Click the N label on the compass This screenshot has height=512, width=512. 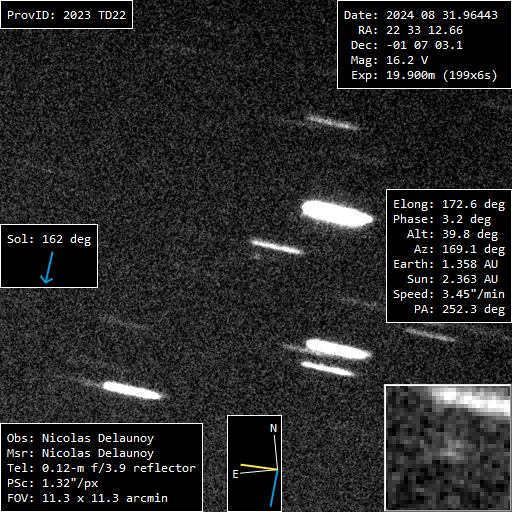click(x=273, y=428)
